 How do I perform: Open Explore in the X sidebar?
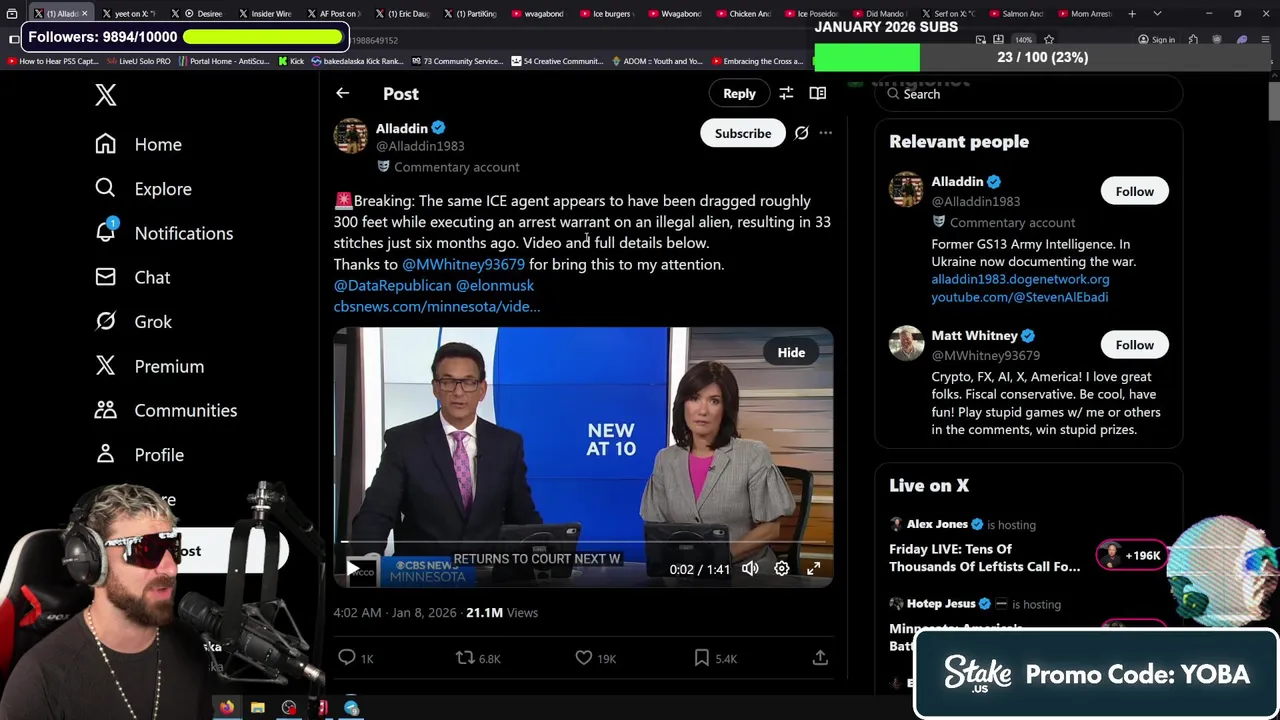143,189
